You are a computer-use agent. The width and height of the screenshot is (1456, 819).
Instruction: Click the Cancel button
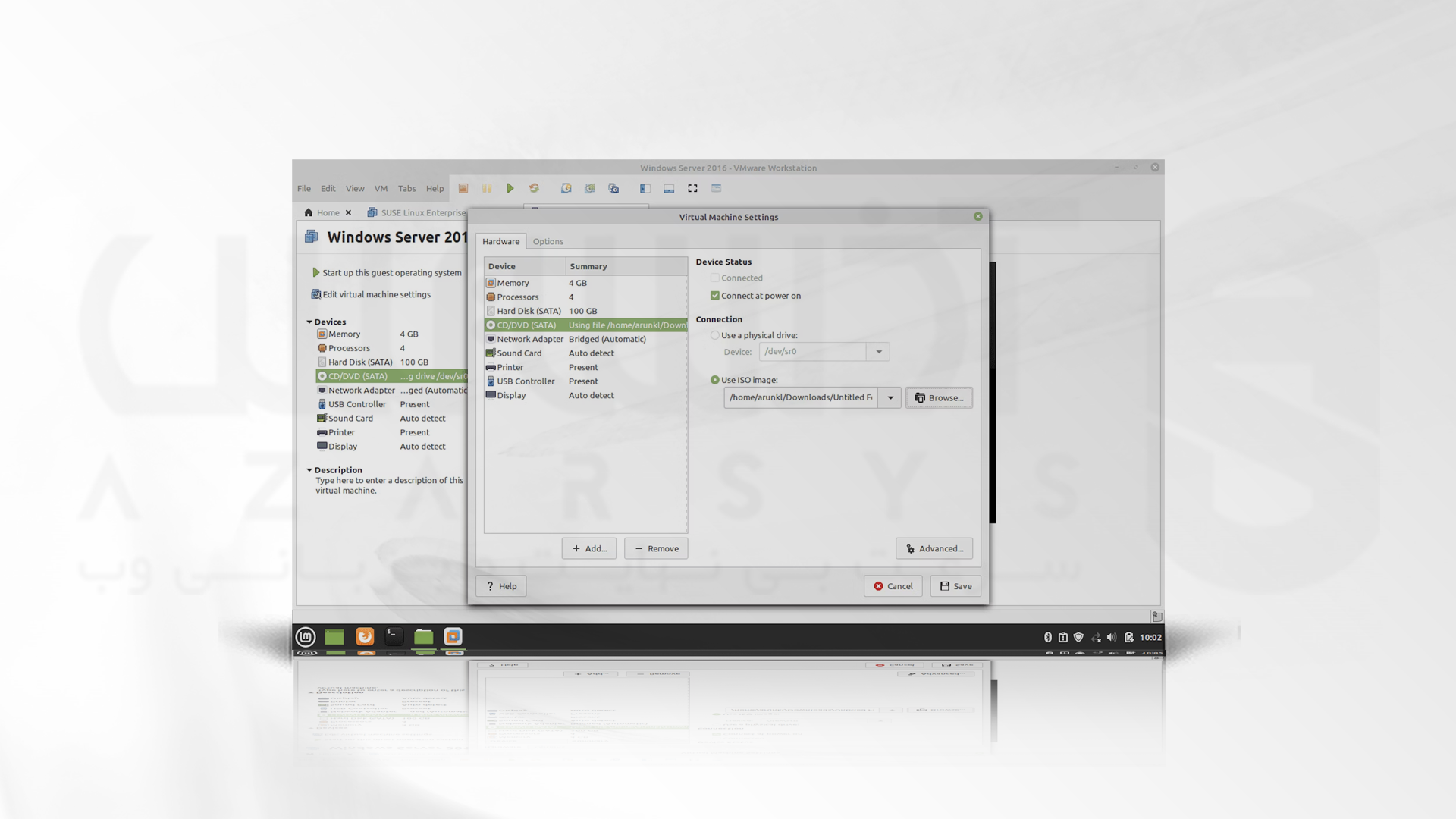click(x=893, y=586)
